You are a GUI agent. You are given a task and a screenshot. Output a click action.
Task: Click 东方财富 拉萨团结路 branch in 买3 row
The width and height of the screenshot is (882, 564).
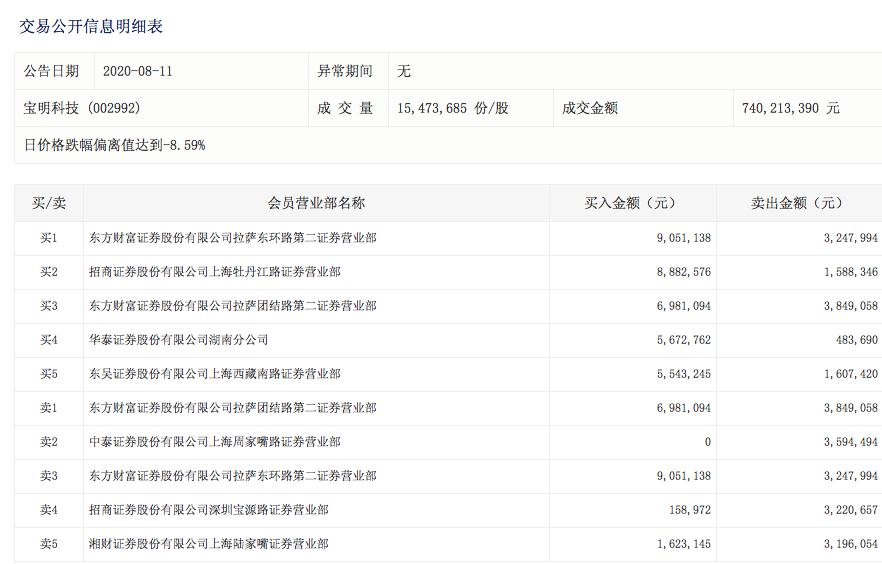(233, 306)
